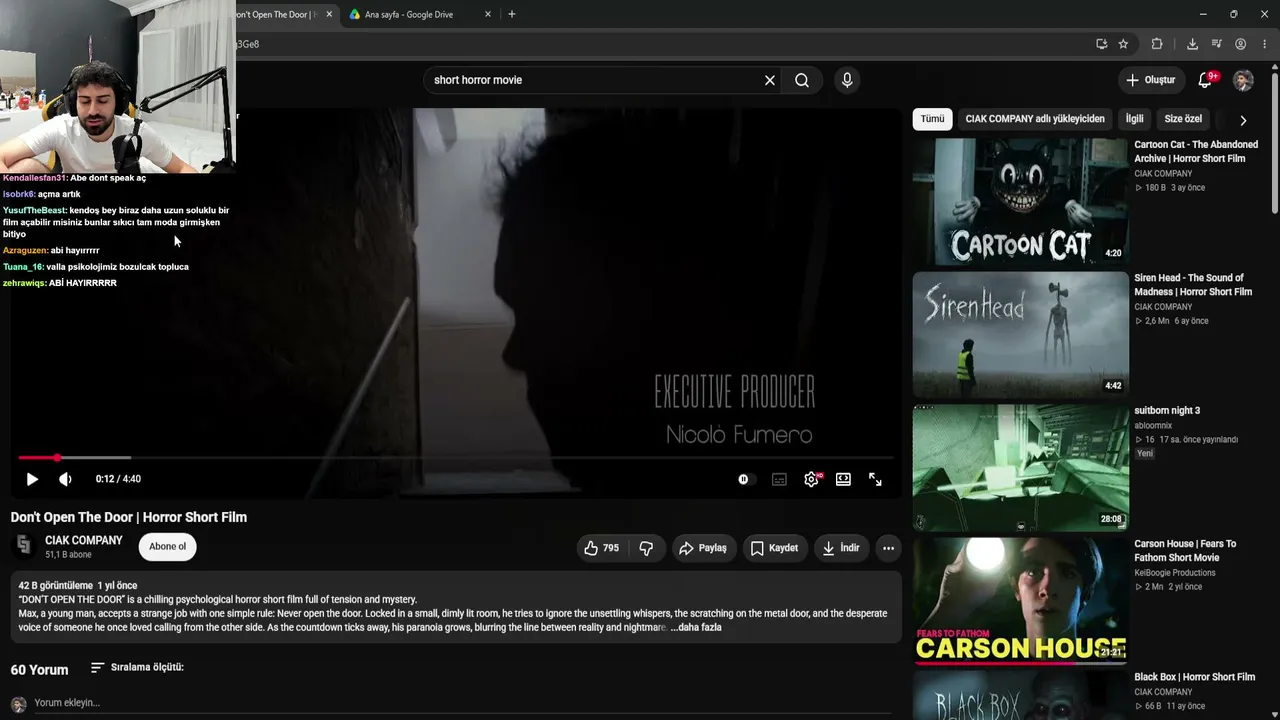Image resolution: width=1280 pixels, height=720 pixels.
Task: Click the install app icon in address bar
Action: (x=1101, y=44)
